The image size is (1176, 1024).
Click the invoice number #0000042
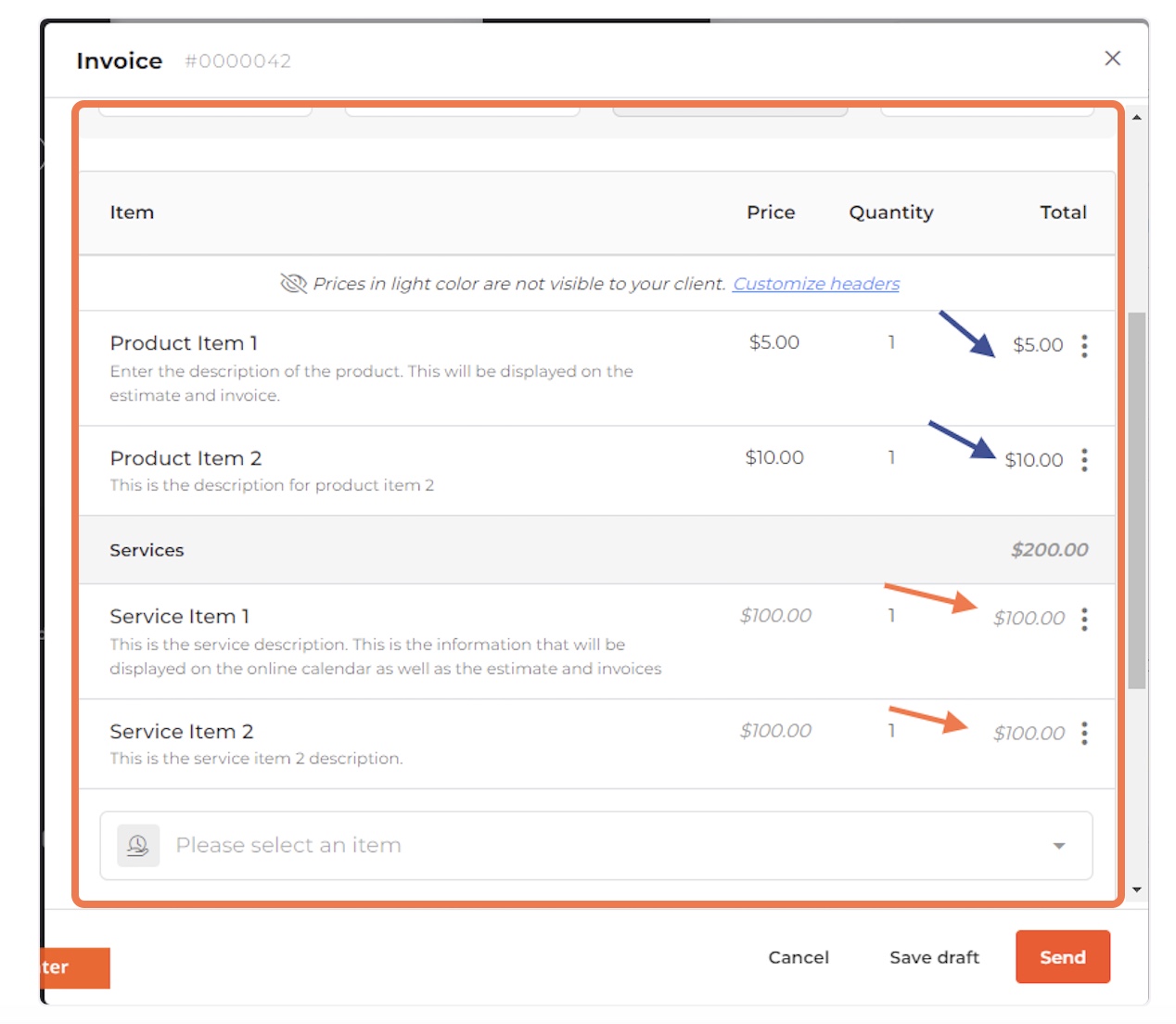click(237, 61)
